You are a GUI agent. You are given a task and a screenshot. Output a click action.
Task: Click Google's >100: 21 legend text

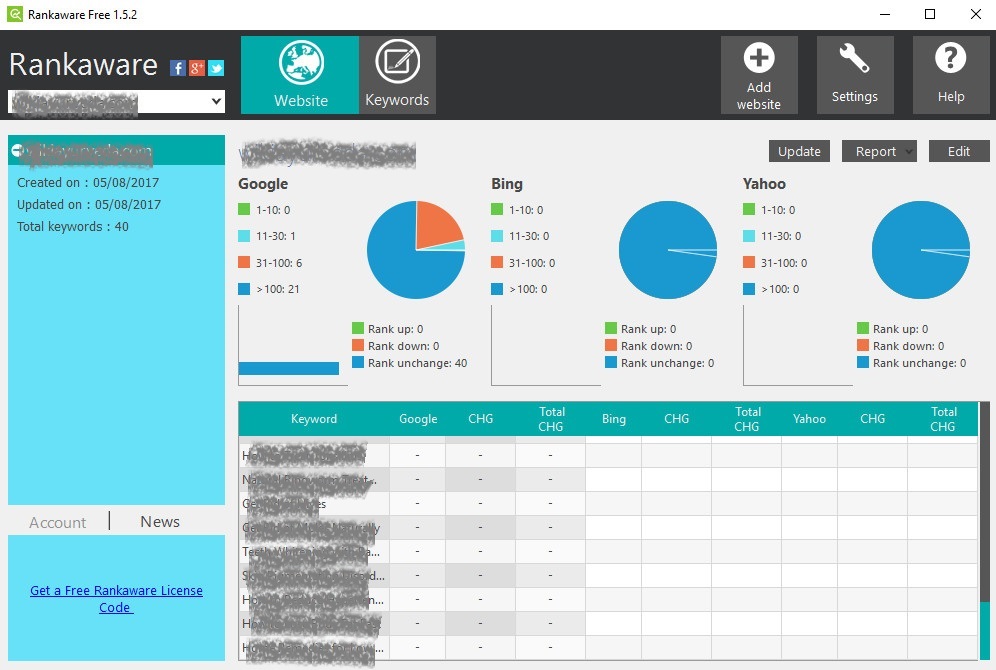pos(278,289)
